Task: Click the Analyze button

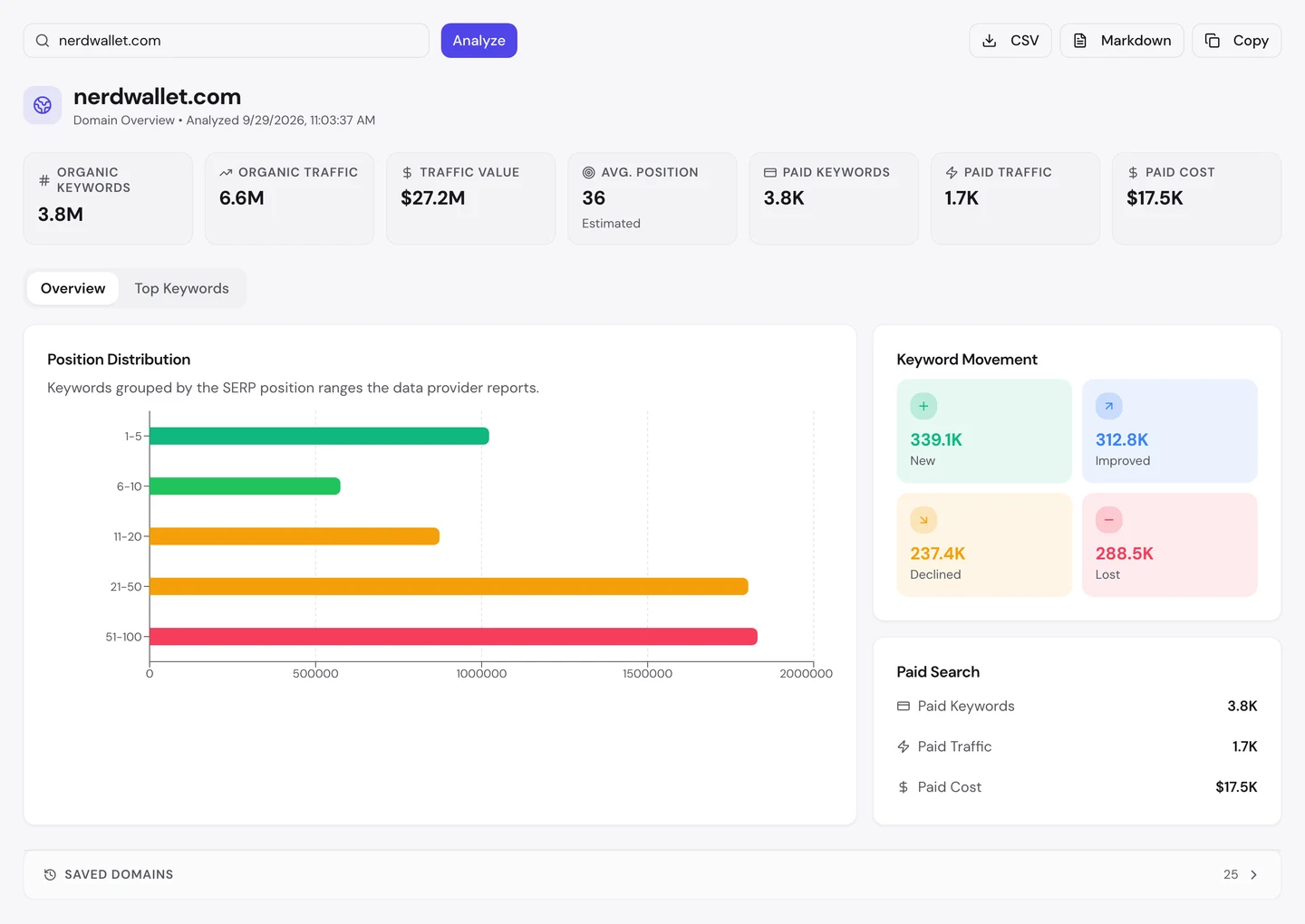Action: click(478, 41)
